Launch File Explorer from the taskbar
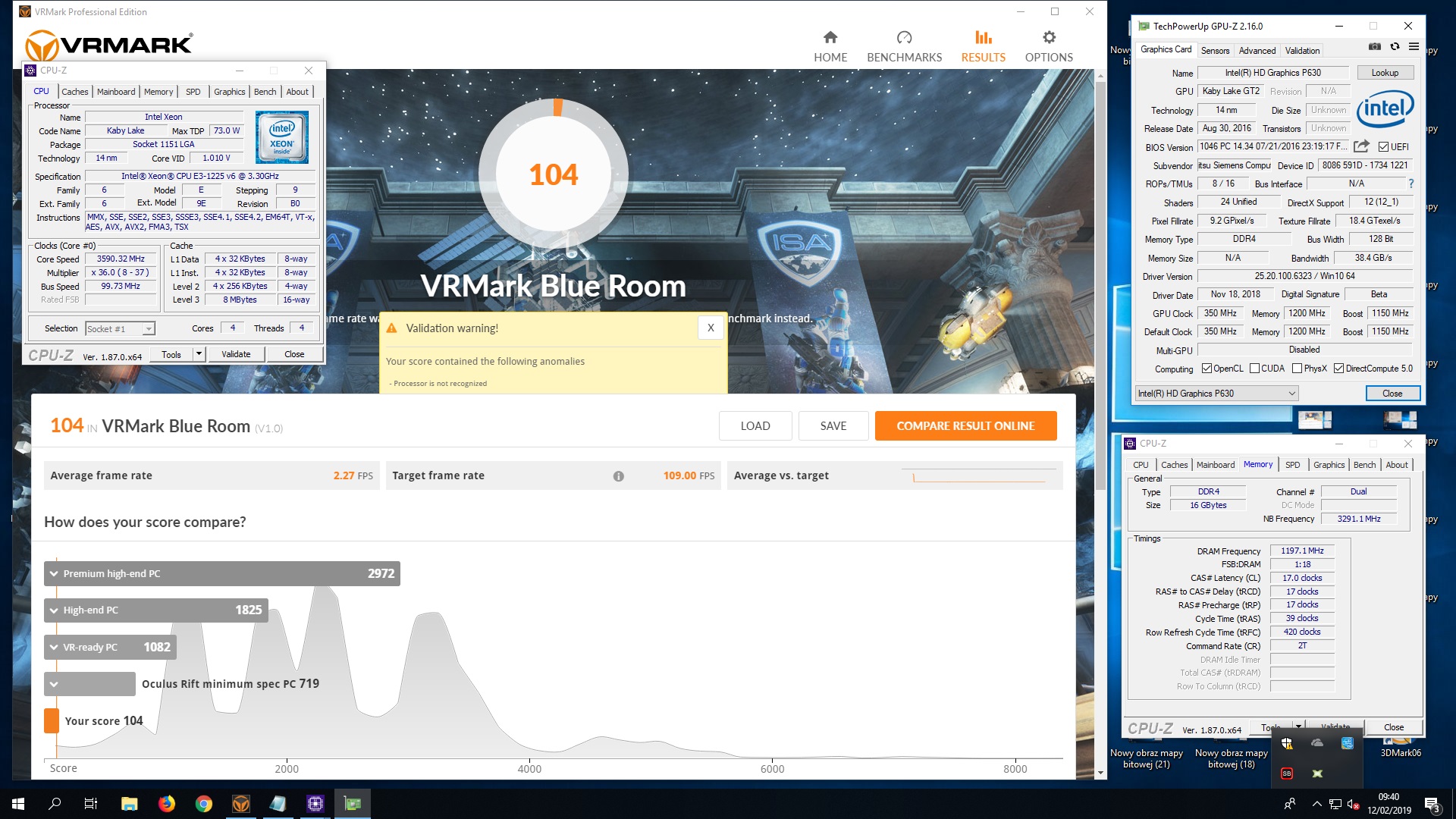The width and height of the screenshot is (1456, 819). point(129,804)
